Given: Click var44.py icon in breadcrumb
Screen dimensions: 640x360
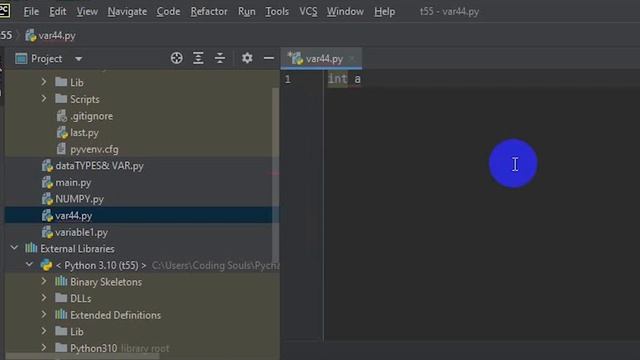Looking at the screenshot, I should tap(31, 36).
